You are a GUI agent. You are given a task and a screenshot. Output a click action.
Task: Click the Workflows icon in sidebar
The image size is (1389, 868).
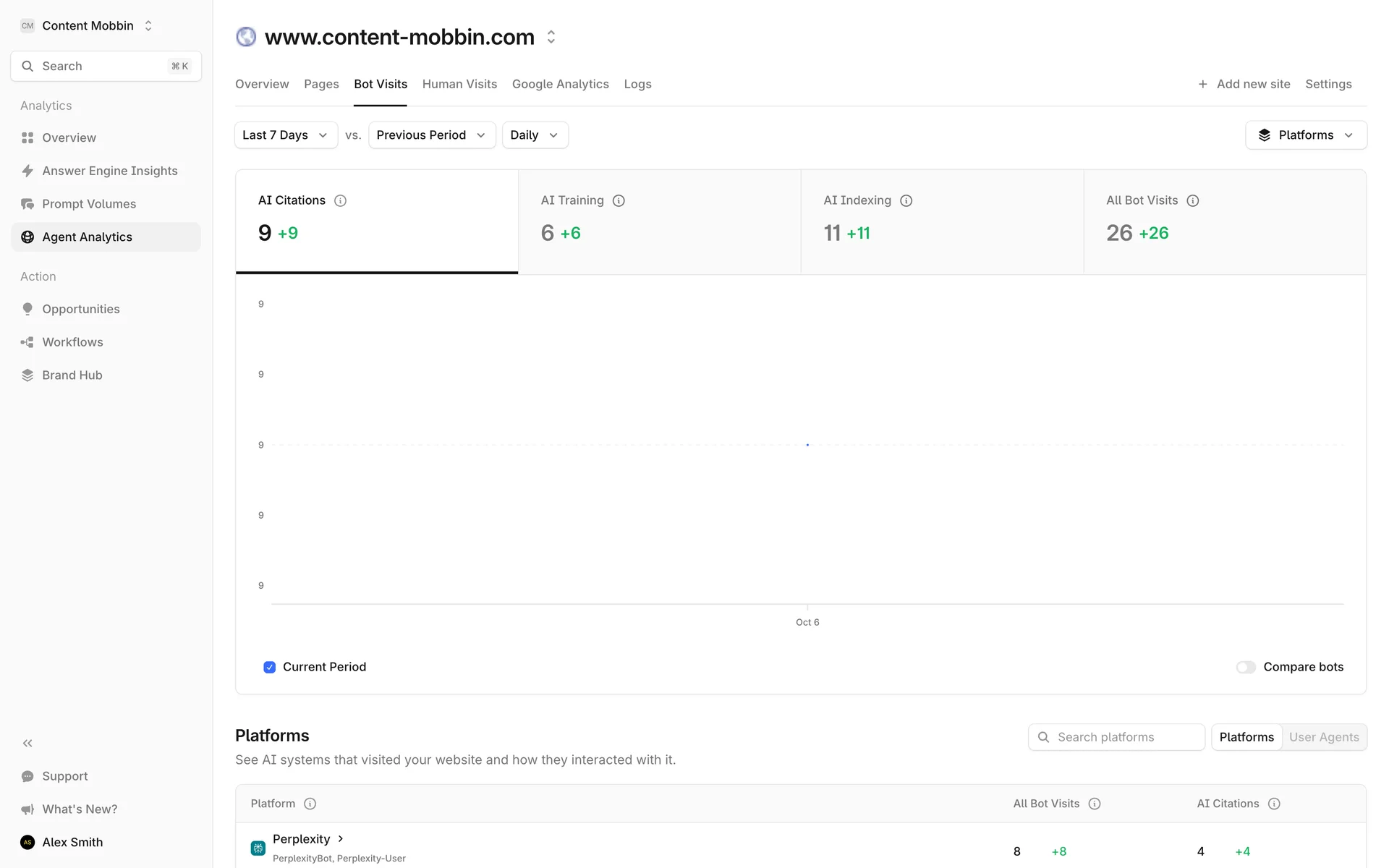pyautogui.click(x=27, y=342)
